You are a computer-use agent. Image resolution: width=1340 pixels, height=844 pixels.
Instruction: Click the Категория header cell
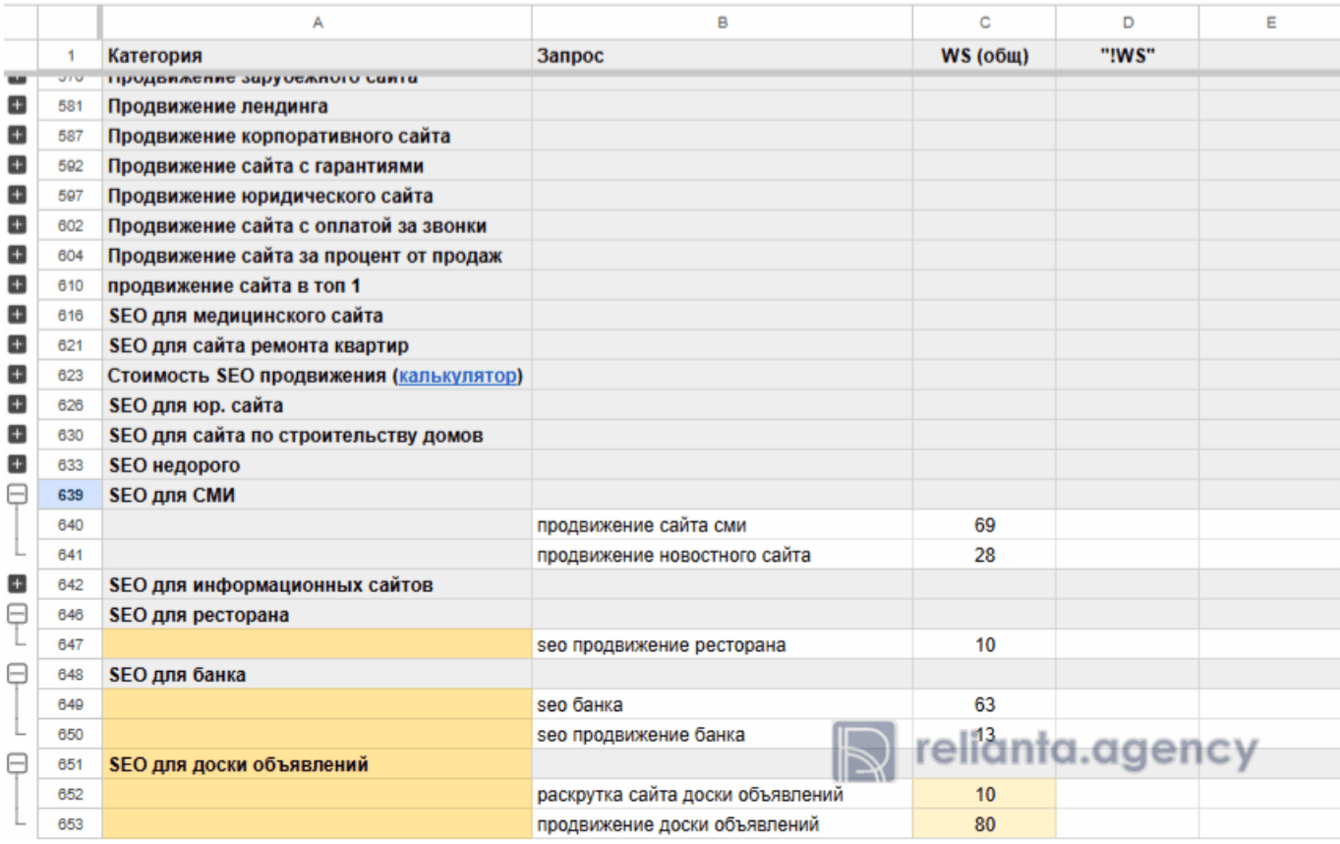(317, 56)
